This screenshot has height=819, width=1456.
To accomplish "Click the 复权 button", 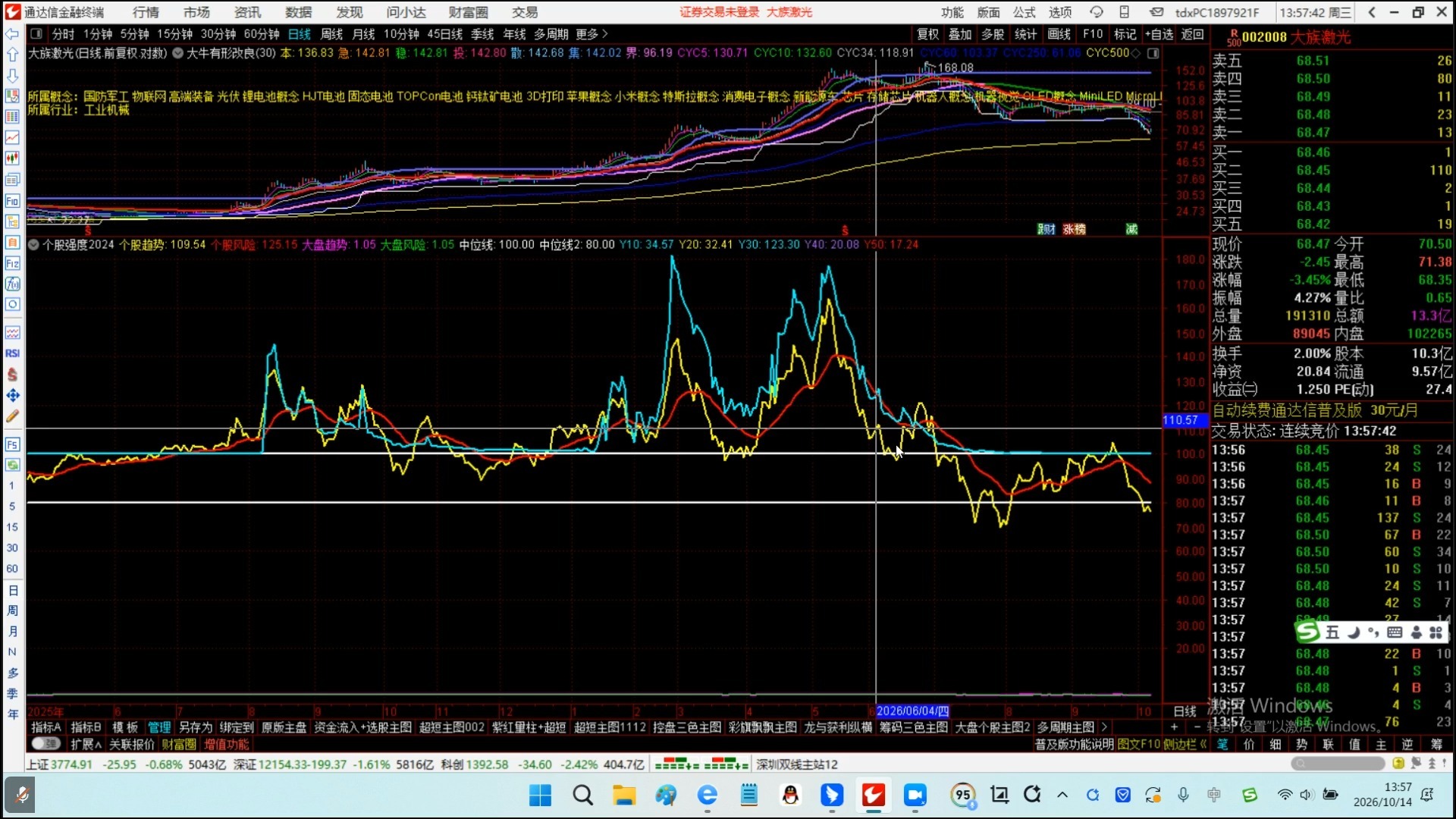I will click(x=927, y=34).
